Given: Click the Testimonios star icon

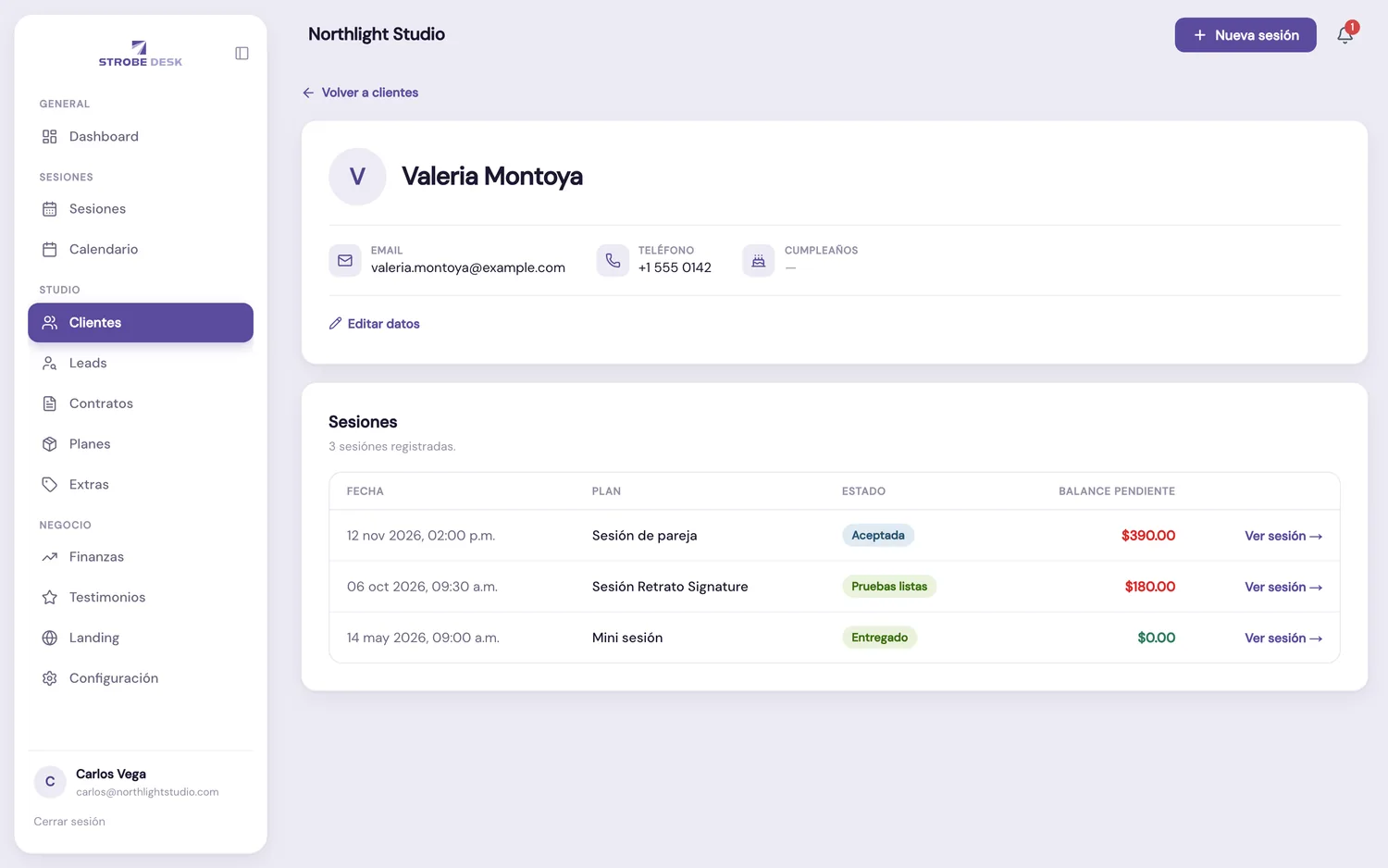Looking at the screenshot, I should coord(50,598).
